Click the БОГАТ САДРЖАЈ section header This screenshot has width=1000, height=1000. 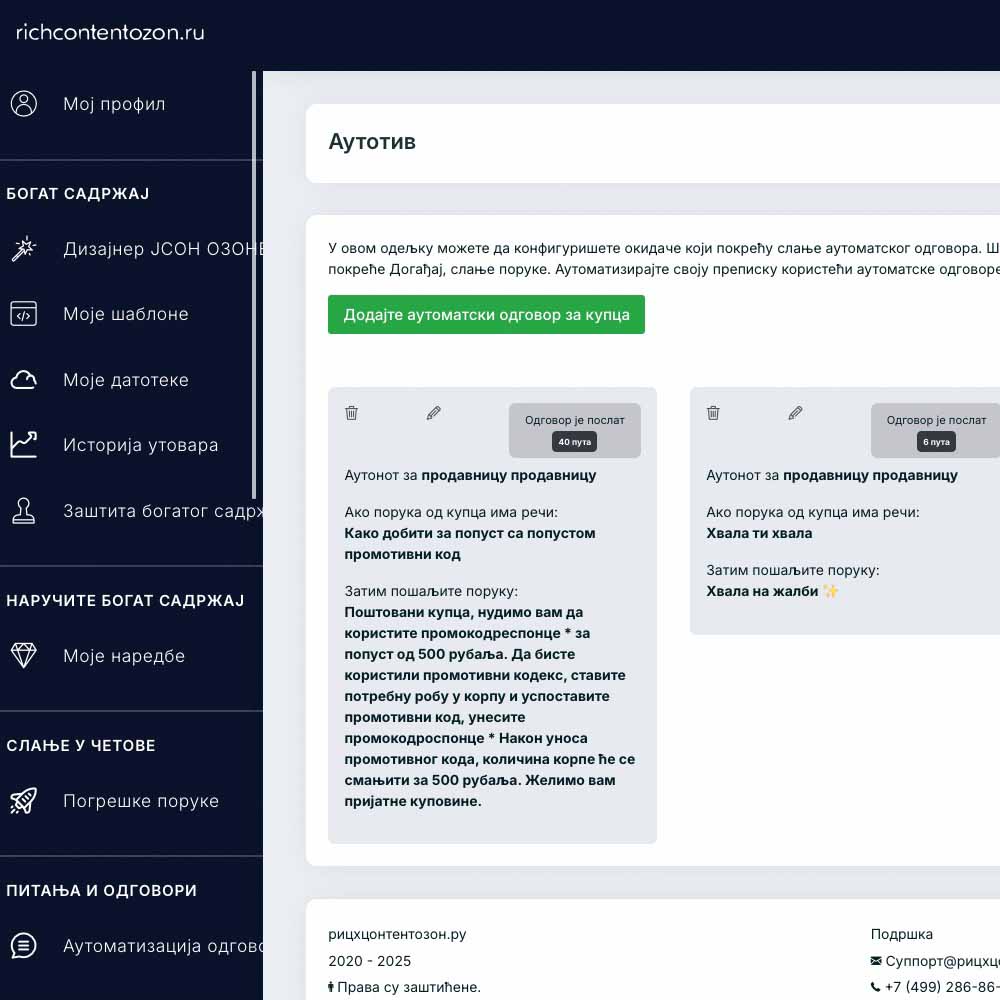click(78, 193)
